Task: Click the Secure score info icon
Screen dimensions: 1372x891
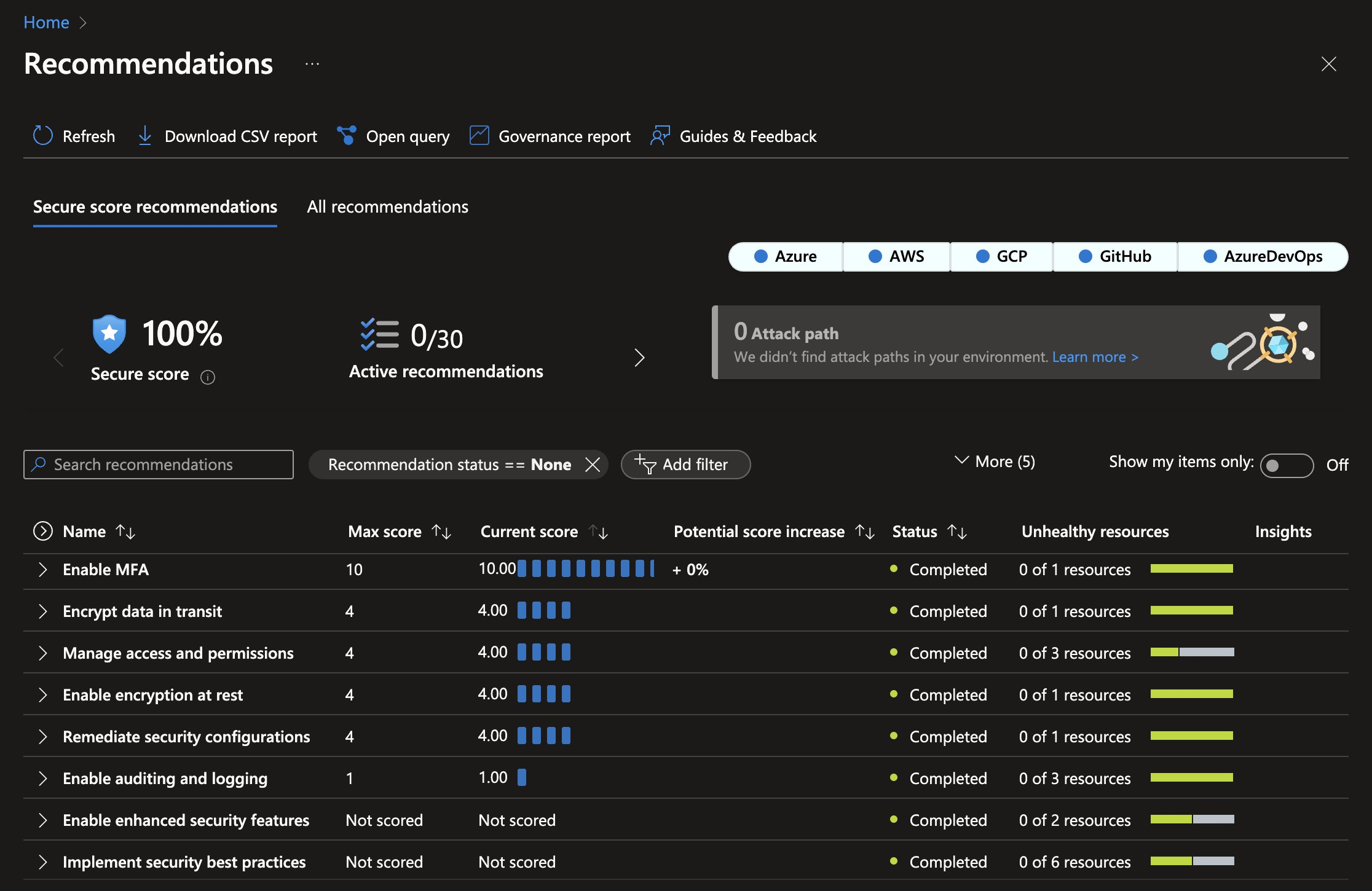Action: 208,377
